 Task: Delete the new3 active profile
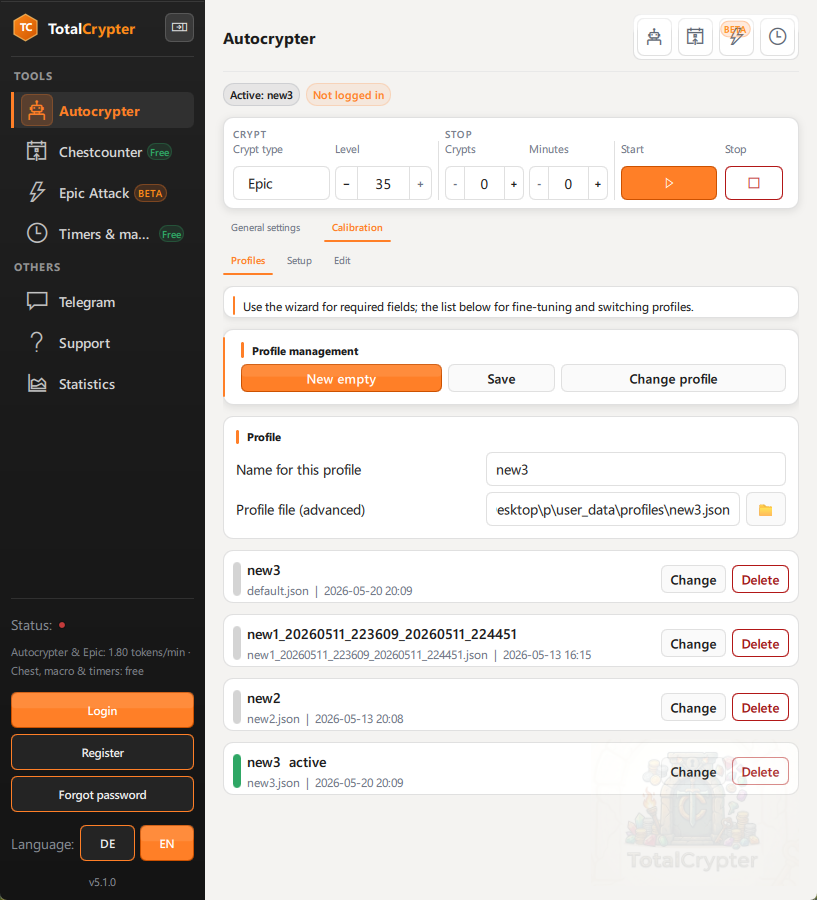pos(760,772)
